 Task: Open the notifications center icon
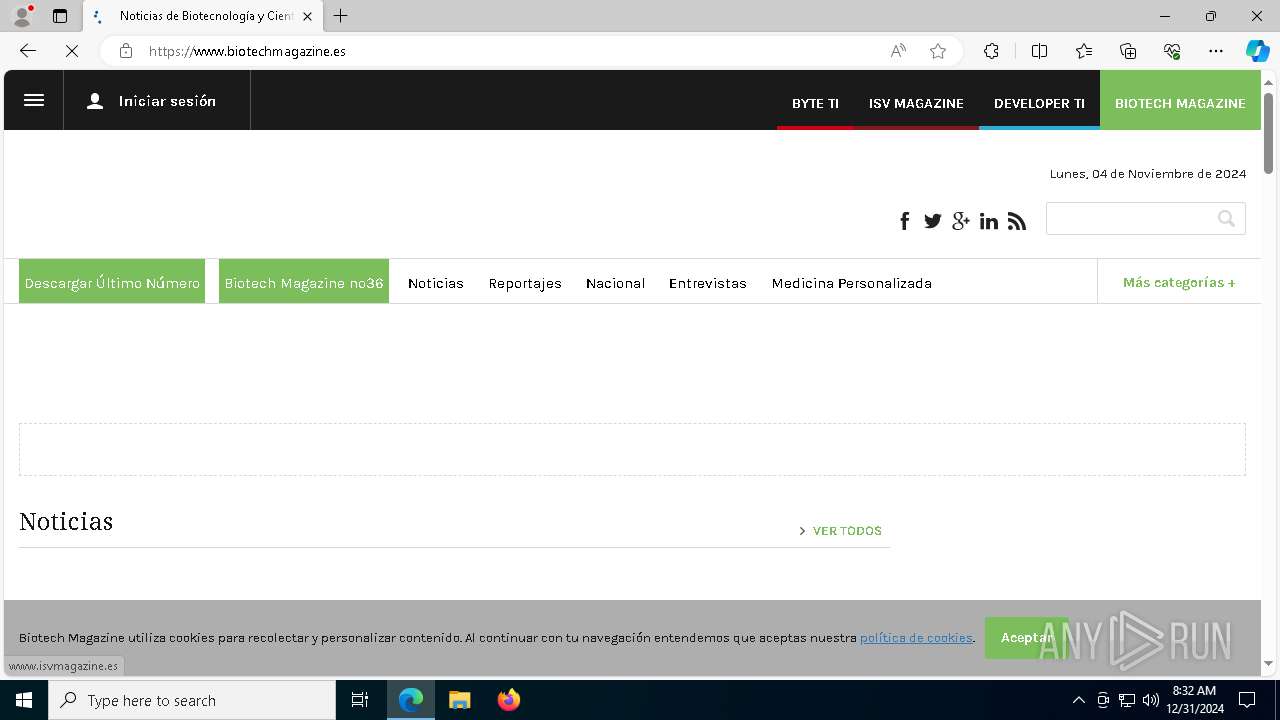(x=1247, y=700)
